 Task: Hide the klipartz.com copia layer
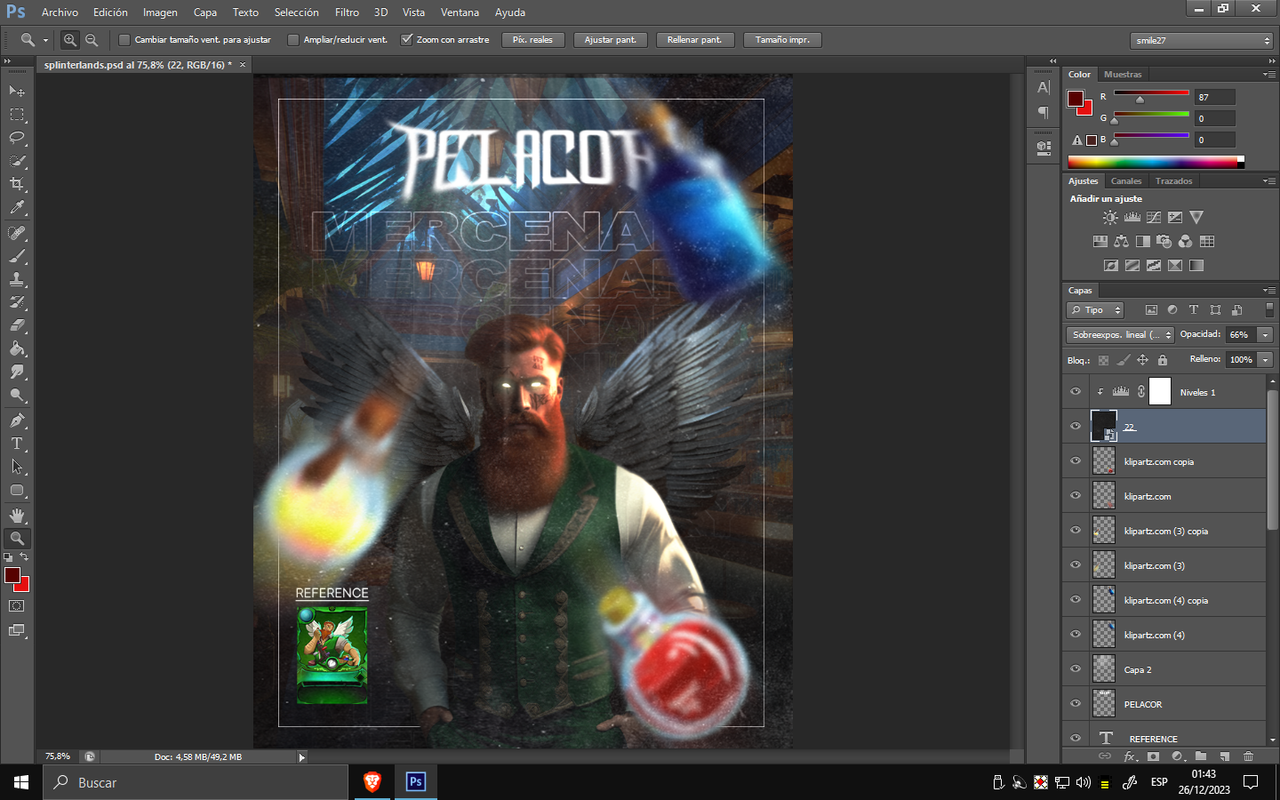pyautogui.click(x=1076, y=461)
